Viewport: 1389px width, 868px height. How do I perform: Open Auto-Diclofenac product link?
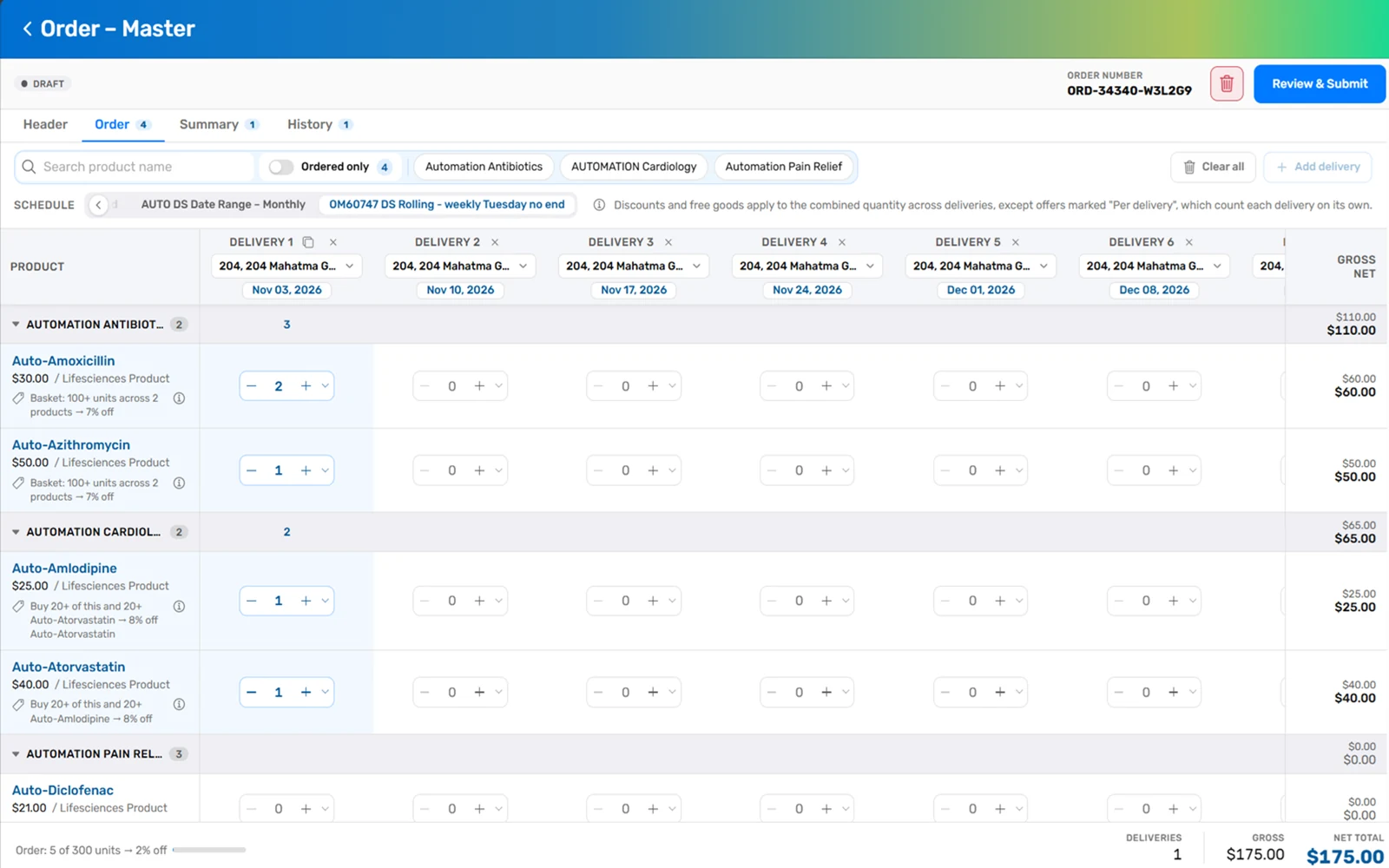[x=63, y=791]
